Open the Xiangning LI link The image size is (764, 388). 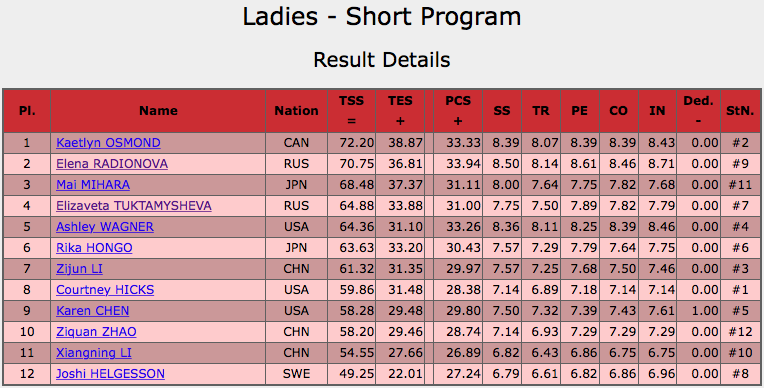[94, 352]
